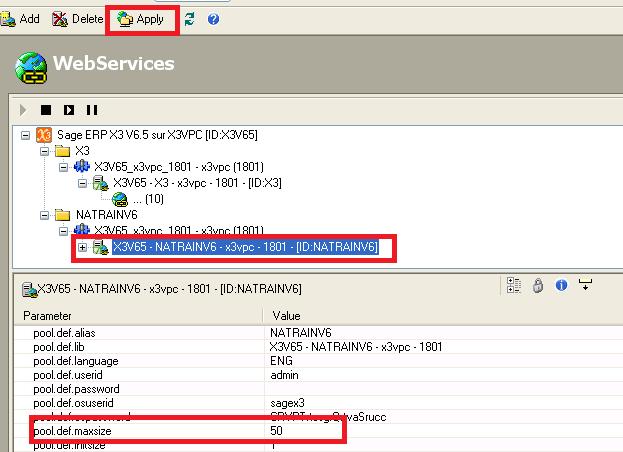Select the pool.def.password parameter

point(76,389)
